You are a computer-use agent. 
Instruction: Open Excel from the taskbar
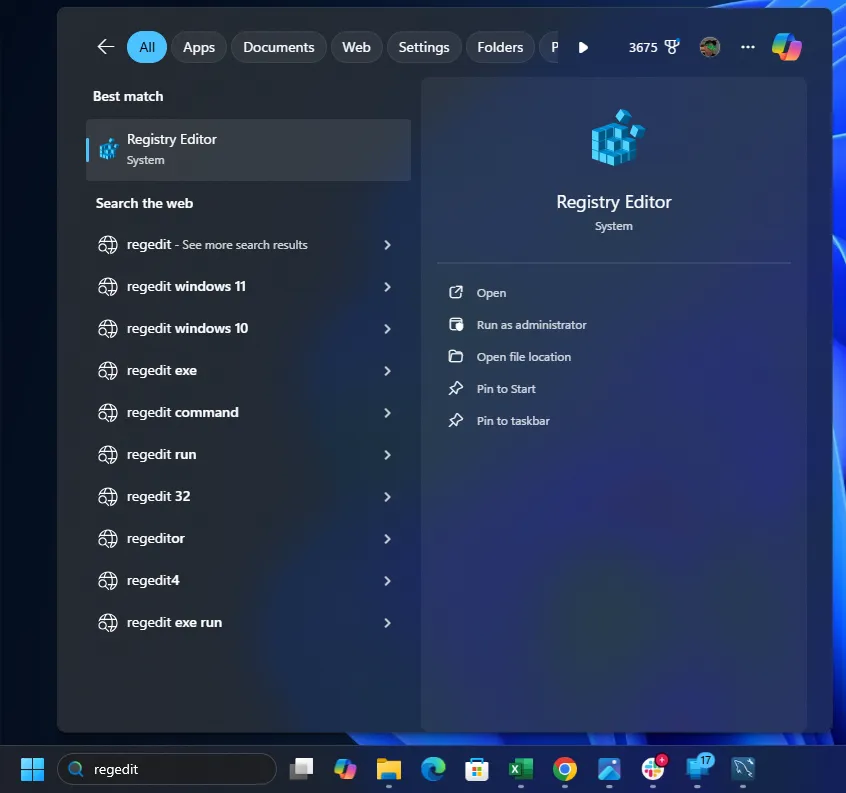pyautogui.click(x=520, y=769)
